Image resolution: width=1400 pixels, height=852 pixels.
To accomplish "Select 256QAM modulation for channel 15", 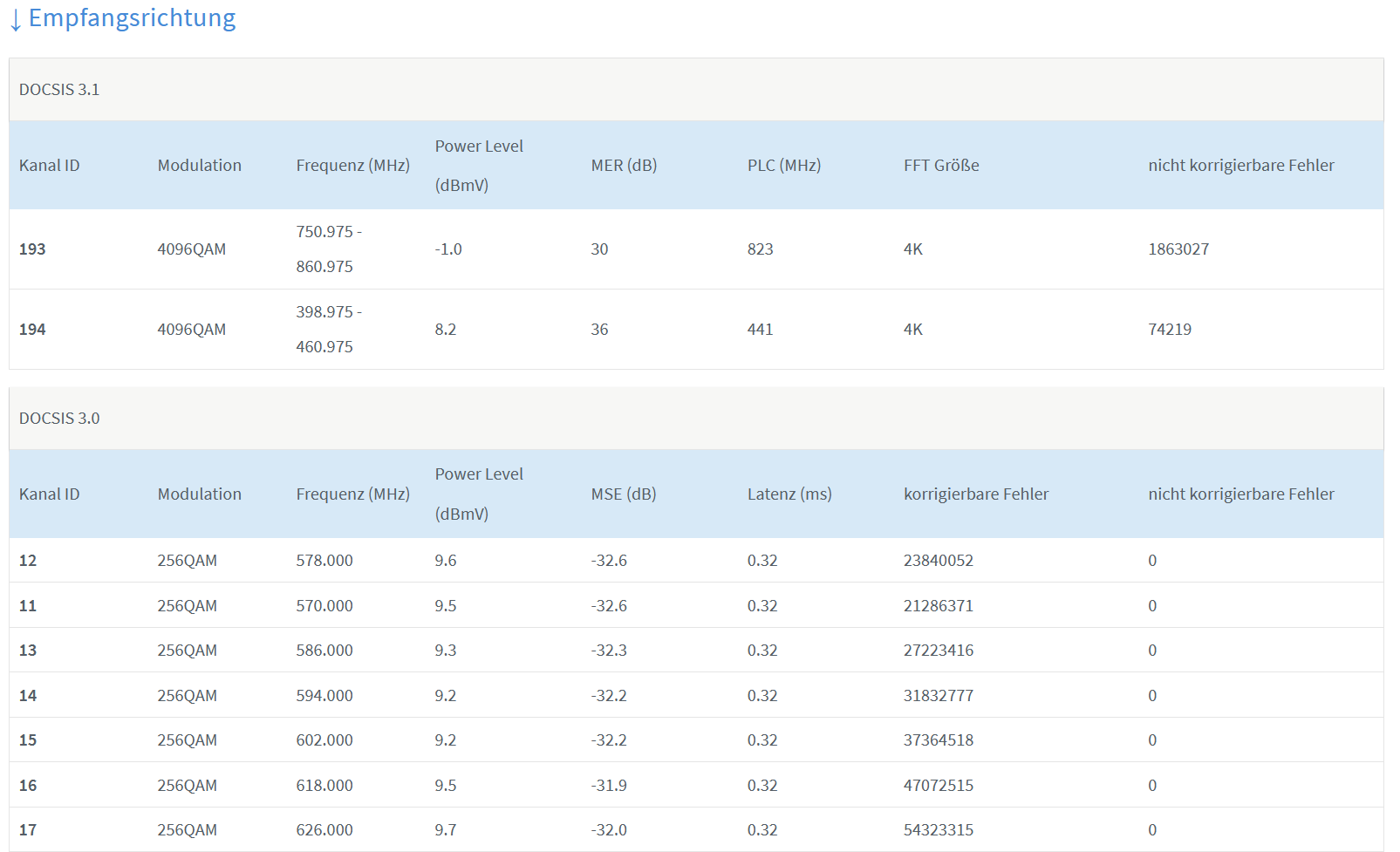I will point(188,740).
